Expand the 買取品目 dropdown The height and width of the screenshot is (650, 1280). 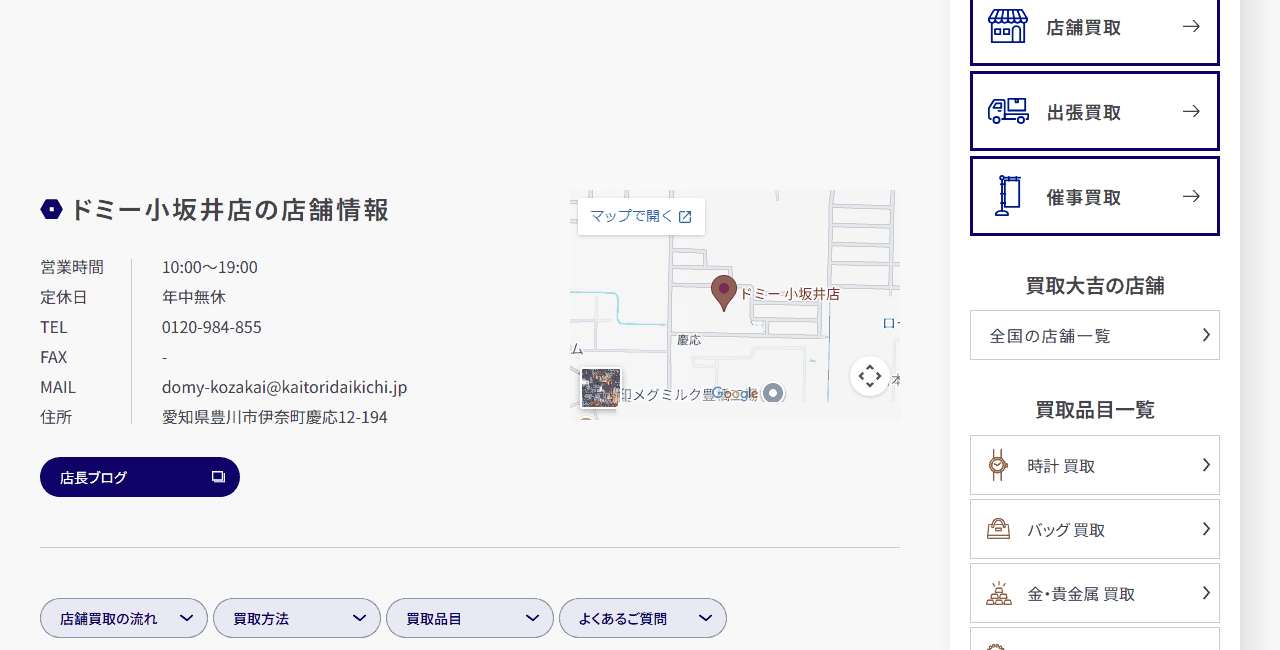click(470, 618)
